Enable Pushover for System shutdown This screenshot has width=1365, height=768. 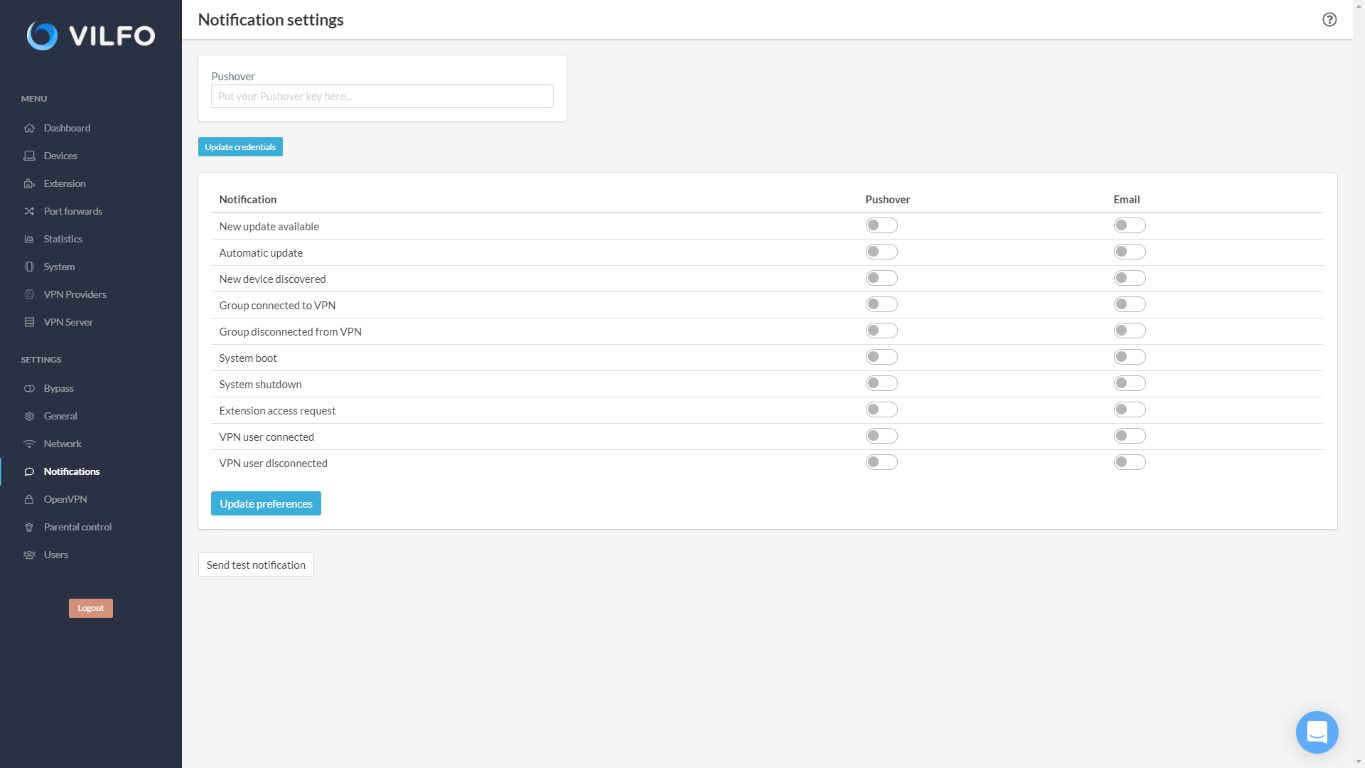point(882,383)
